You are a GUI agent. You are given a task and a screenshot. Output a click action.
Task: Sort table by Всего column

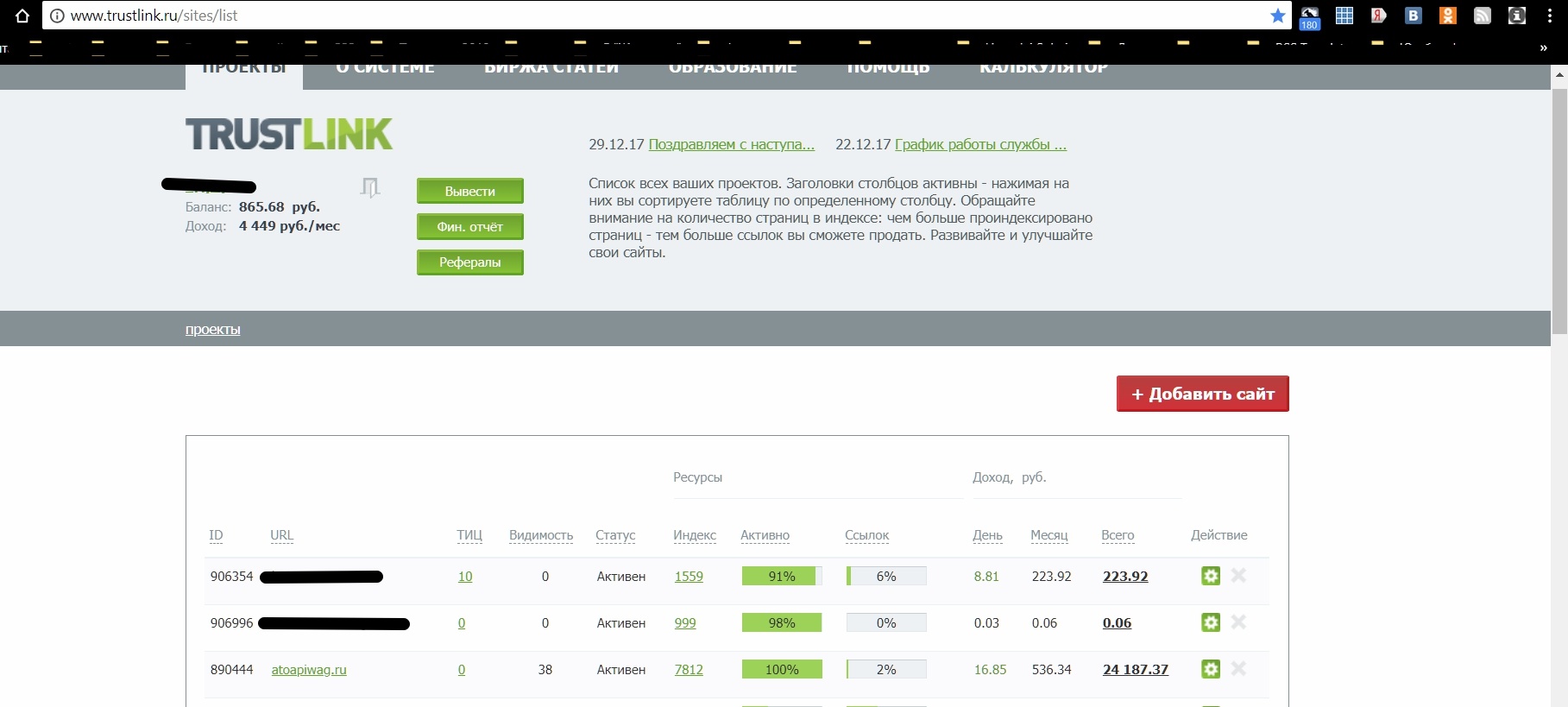(x=1118, y=535)
